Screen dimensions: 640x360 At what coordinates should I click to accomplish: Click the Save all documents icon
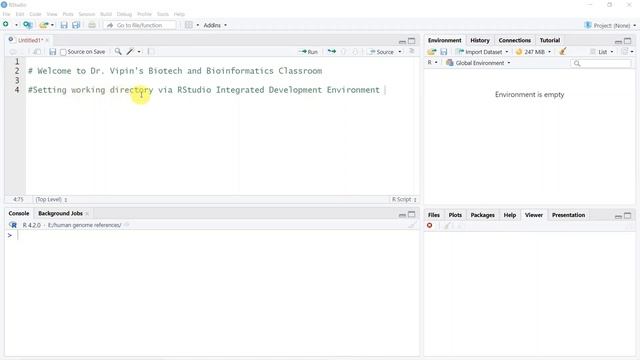[x=76, y=25]
